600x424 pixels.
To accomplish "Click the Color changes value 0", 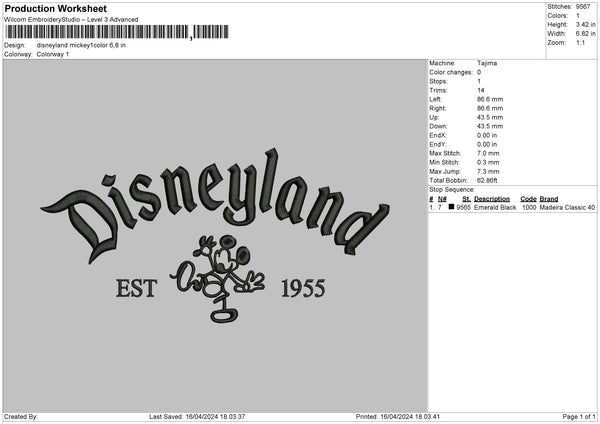I will point(479,72).
